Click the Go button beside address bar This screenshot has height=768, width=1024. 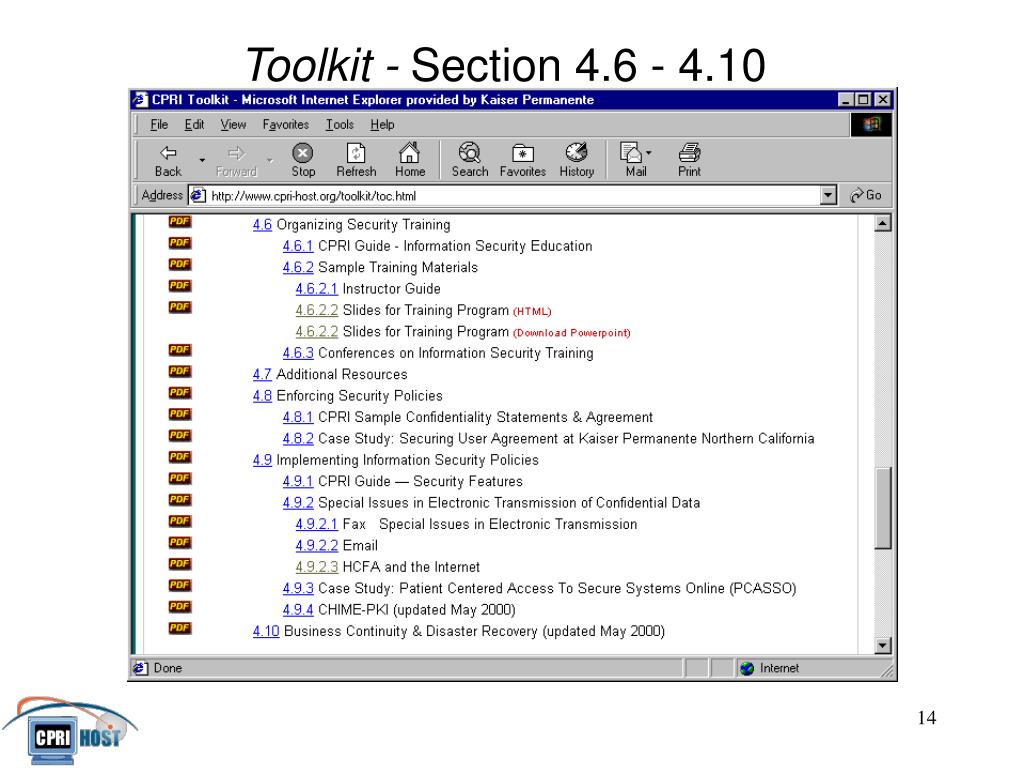(x=865, y=195)
